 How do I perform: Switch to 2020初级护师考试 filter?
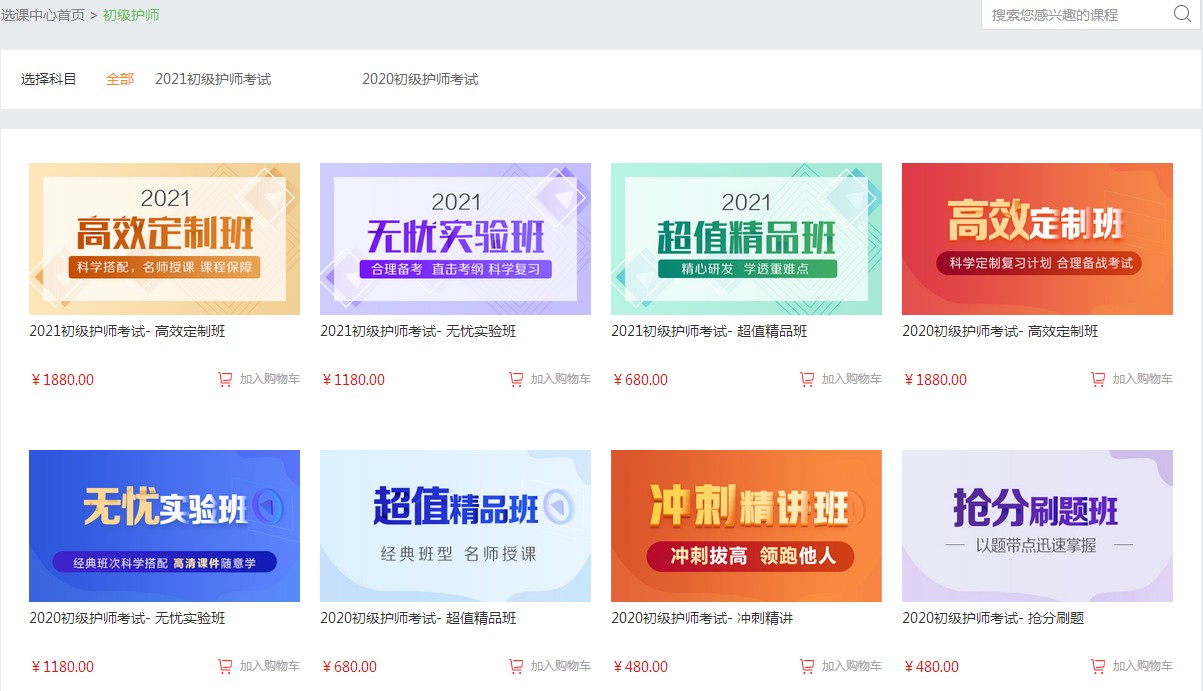421,79
